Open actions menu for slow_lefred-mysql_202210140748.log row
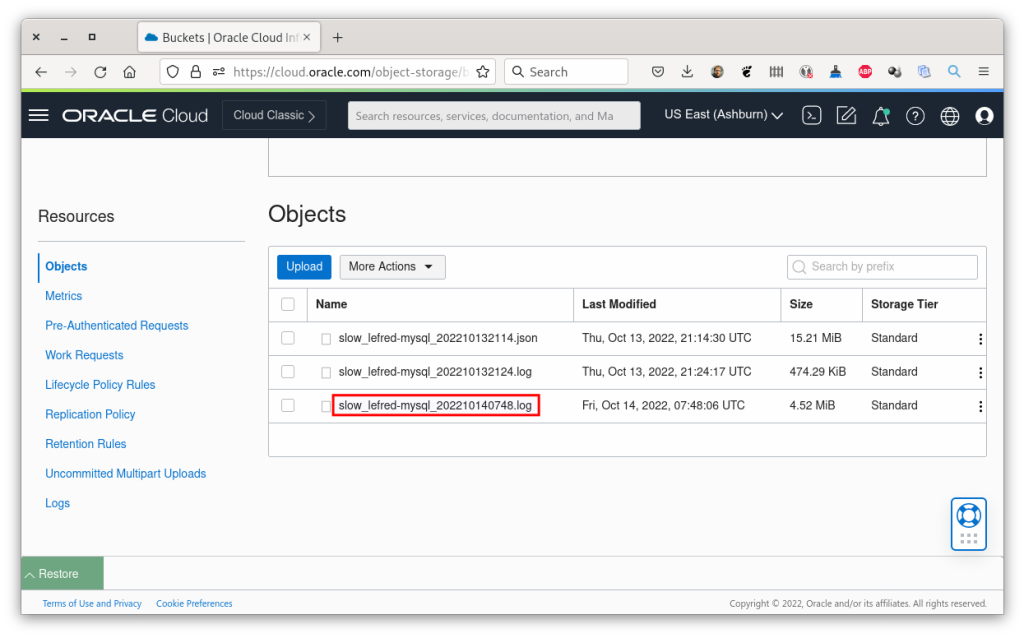Screen dimensions: 1024x638 point(980,406)
